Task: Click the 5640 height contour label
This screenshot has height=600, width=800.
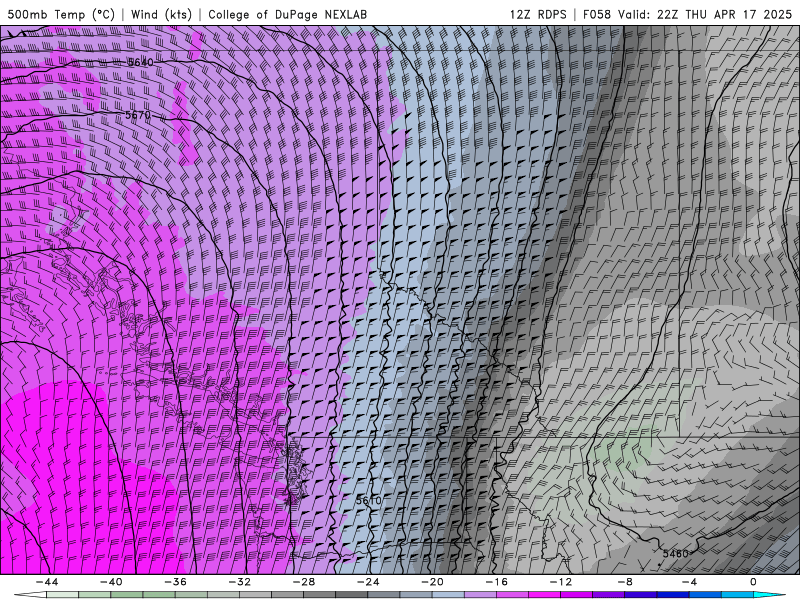Action: pos(140,62)
